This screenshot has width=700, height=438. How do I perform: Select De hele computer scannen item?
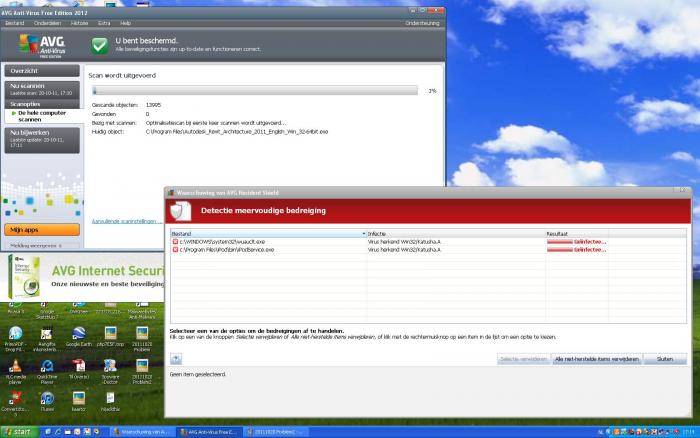point(42,116)
